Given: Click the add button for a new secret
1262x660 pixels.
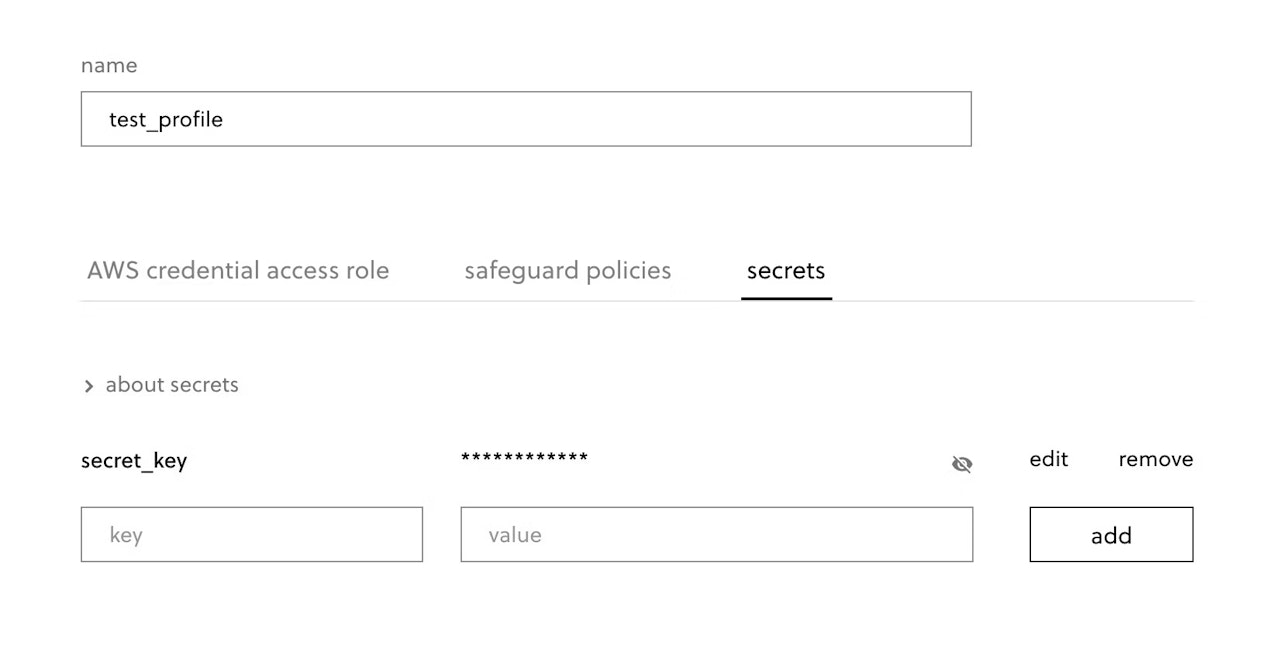Looking at the screenshot, I should click(1111, 535).
